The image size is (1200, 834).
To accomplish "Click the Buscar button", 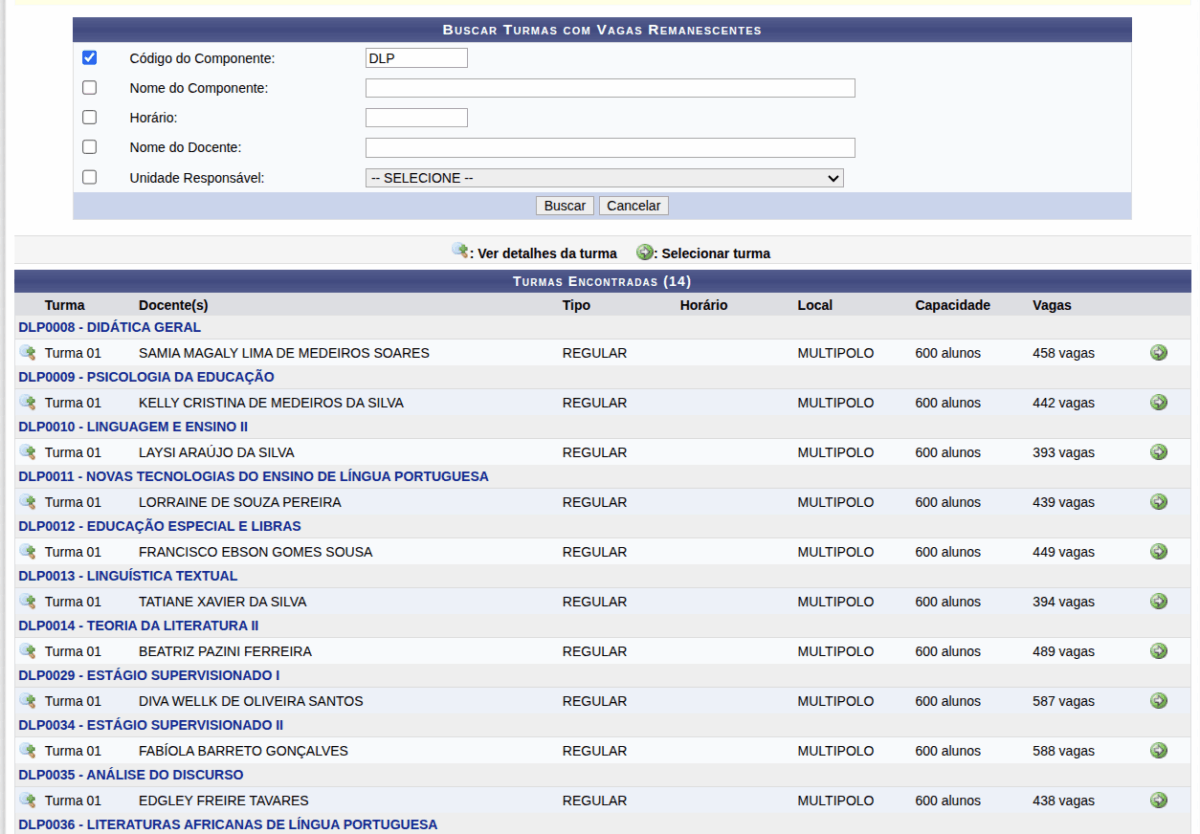I will (565, 205).
